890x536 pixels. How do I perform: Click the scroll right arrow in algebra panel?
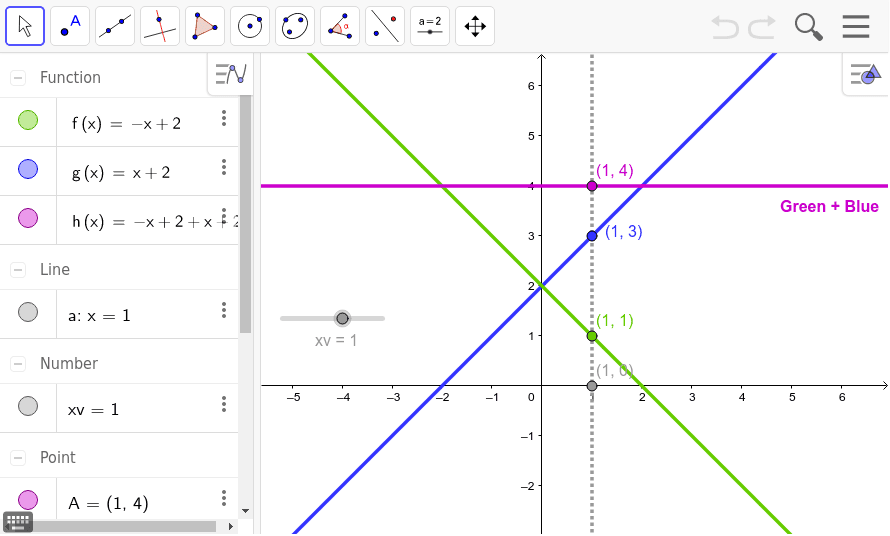230,526
